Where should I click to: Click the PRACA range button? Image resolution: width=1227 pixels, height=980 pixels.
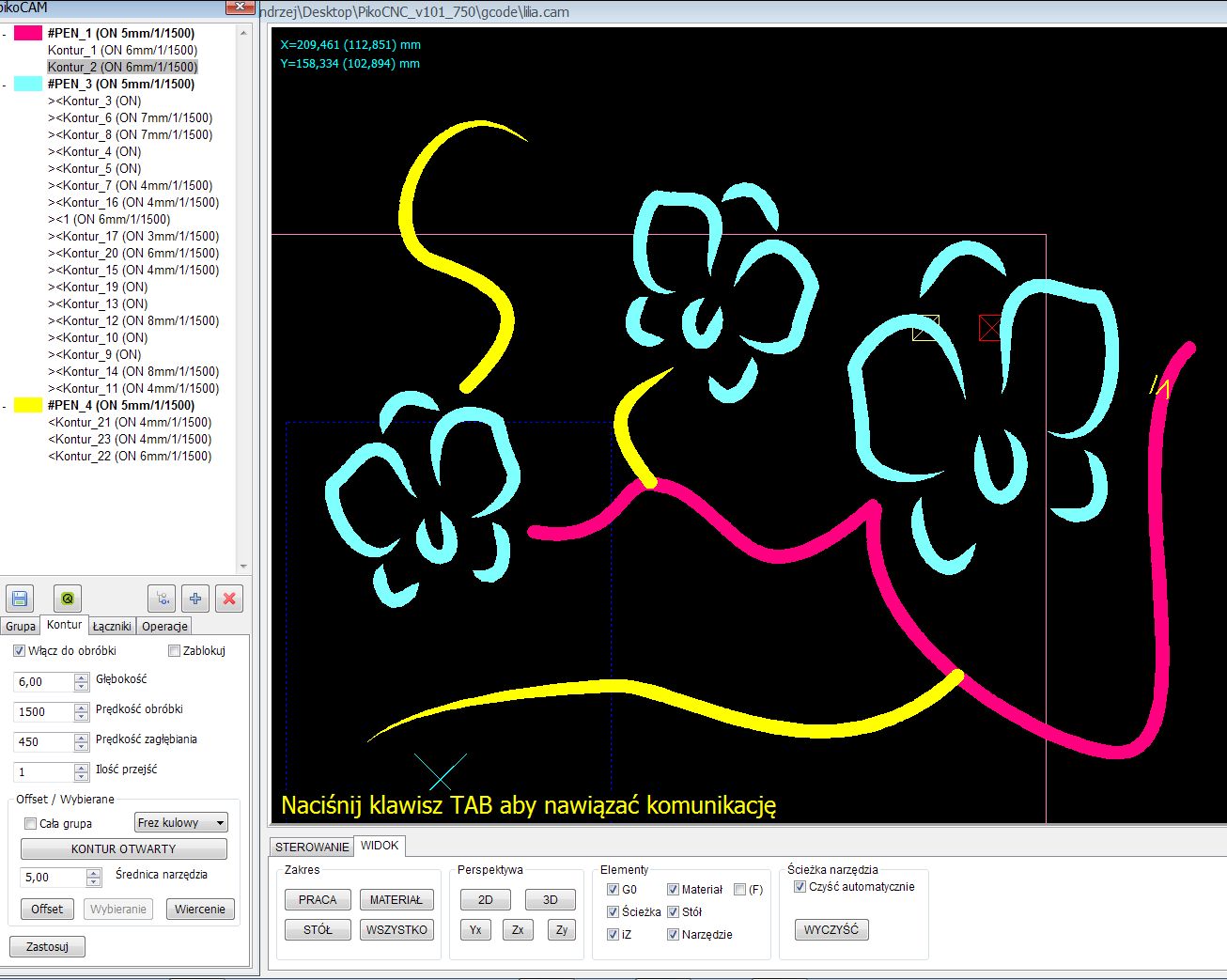(318, 899)
